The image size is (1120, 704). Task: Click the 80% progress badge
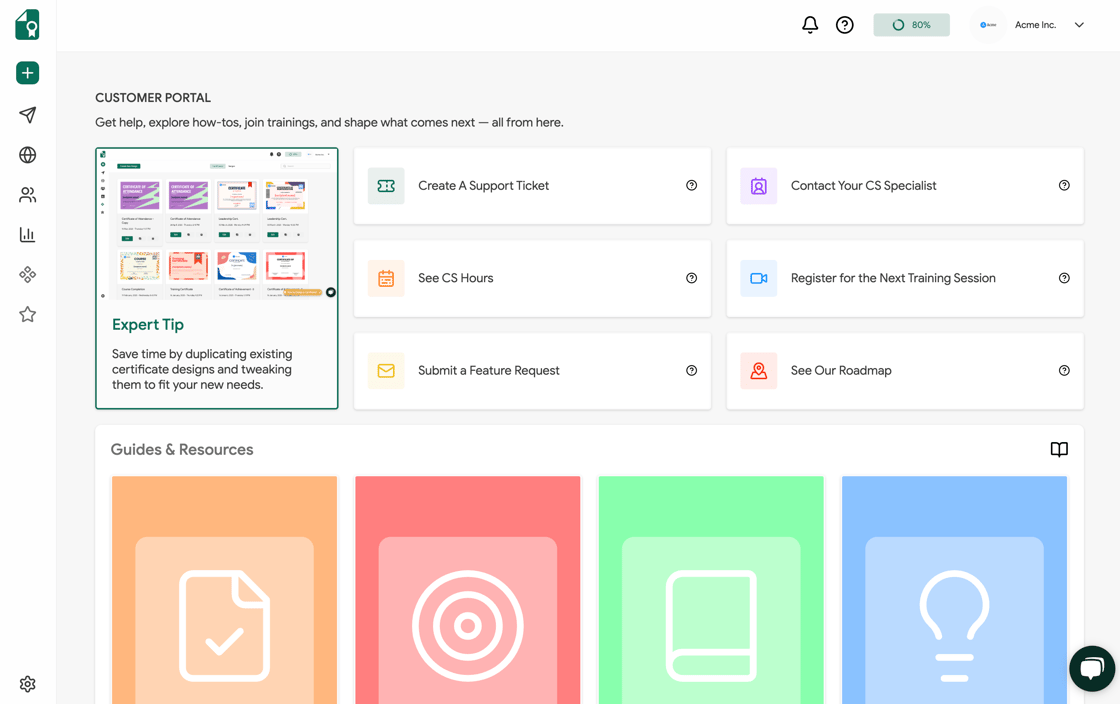pos(911,24)
